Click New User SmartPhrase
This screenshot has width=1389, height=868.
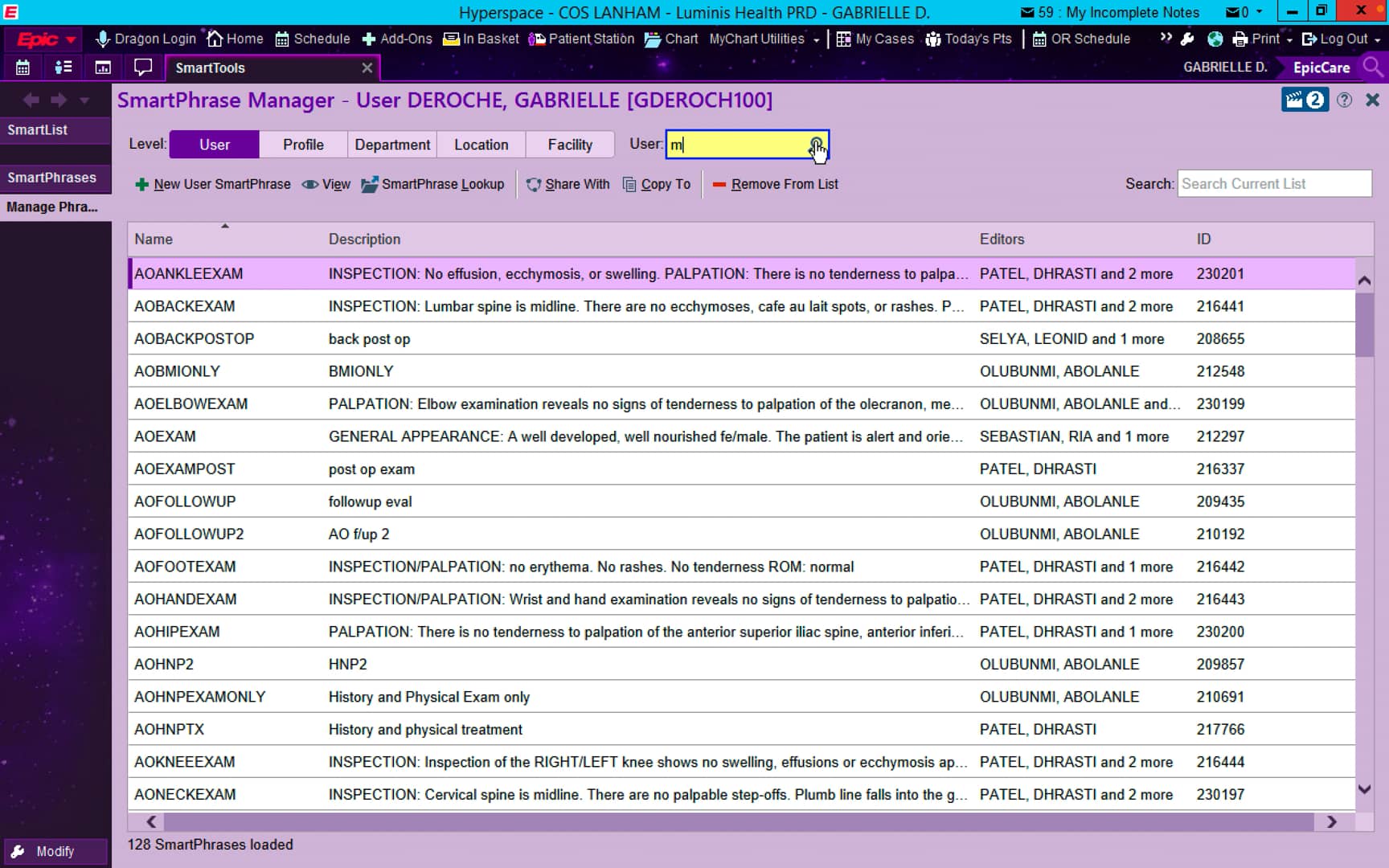pyautogui.click(x=213, y=184)
